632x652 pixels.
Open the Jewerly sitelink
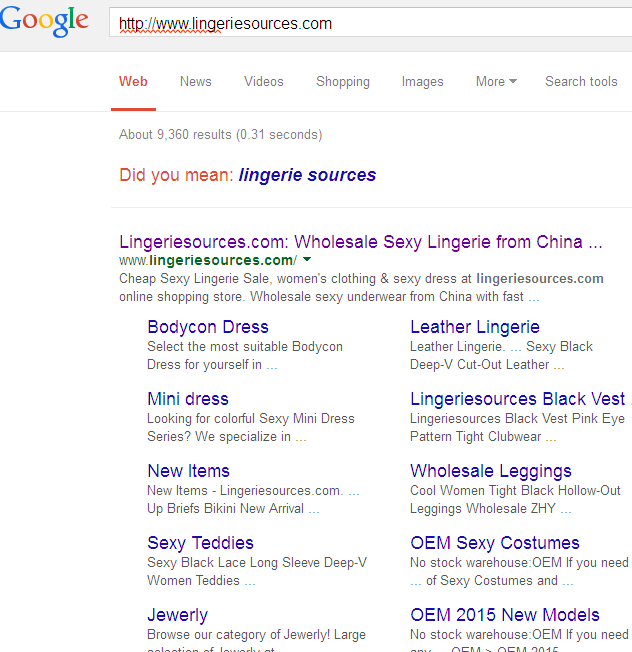[178, 615]
